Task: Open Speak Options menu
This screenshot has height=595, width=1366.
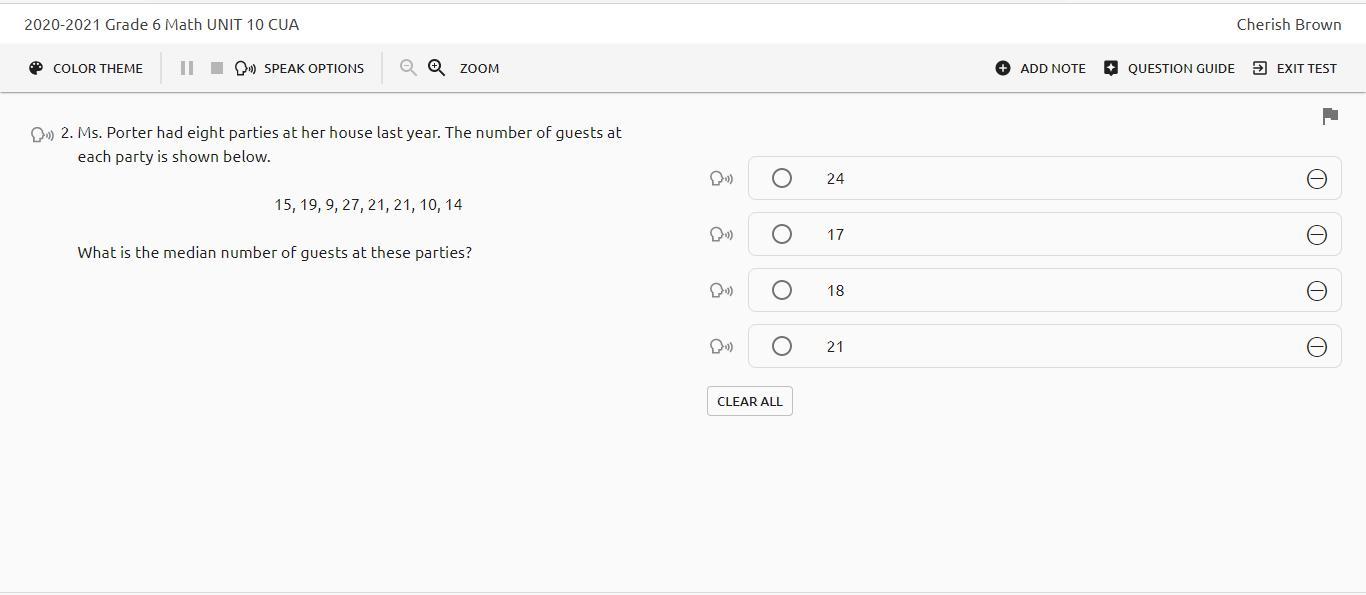Action: click(300, 68)
